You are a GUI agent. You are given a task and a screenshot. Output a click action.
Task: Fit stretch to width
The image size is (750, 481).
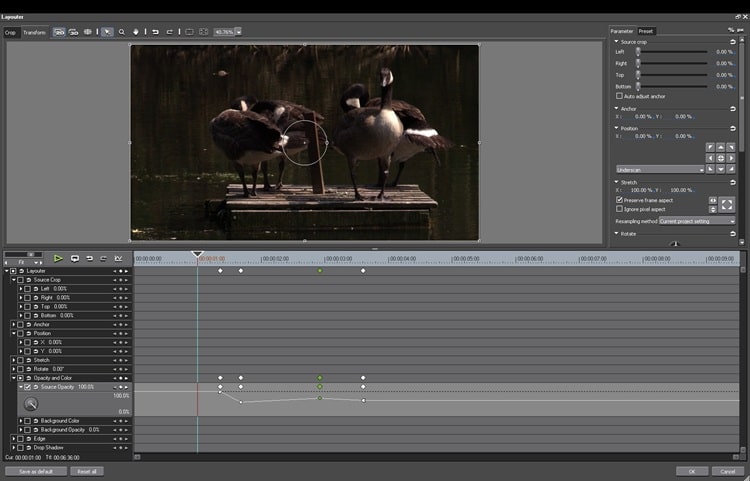coord(713,201)
